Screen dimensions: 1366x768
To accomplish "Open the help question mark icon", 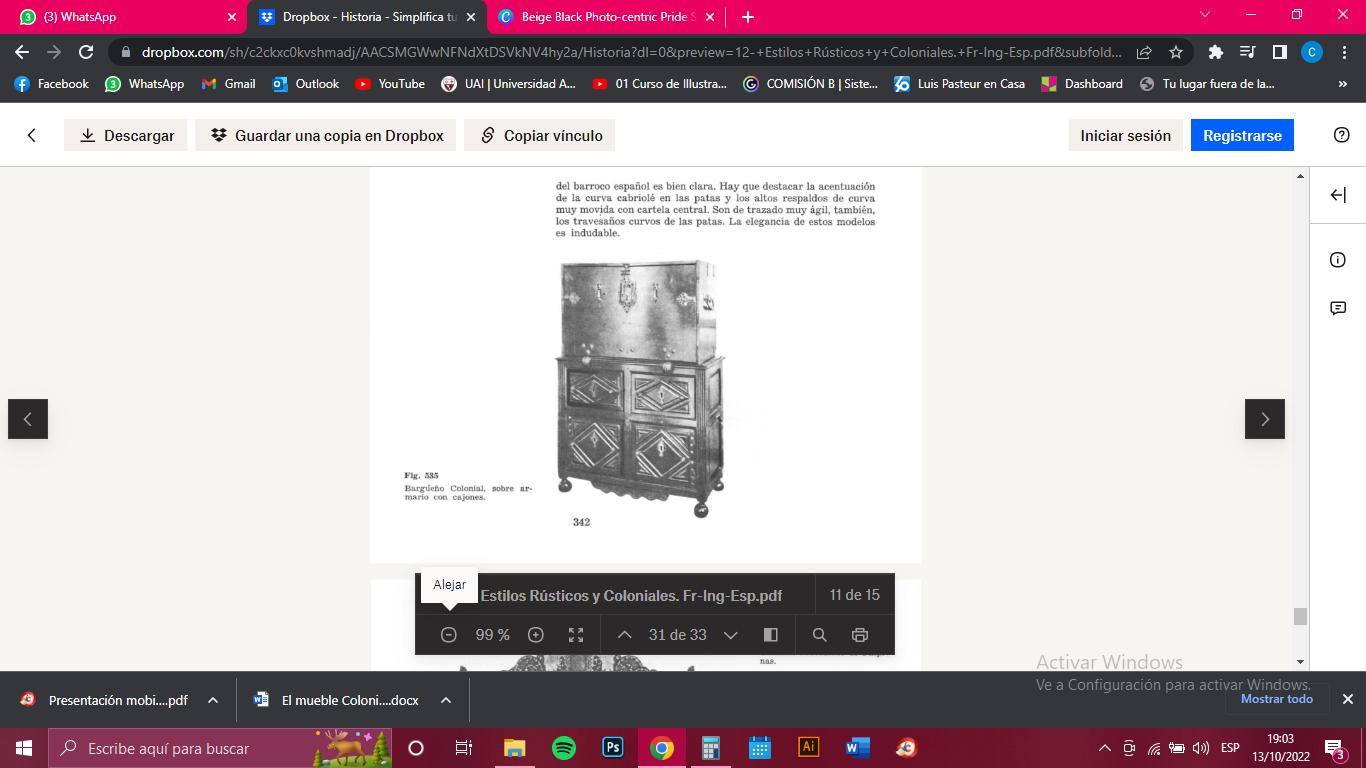I will (x=1342, y=135).
